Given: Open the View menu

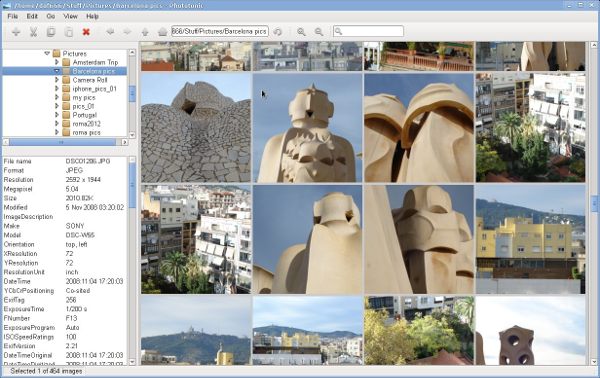Looking at the screenshot, I should coord(70,16).
